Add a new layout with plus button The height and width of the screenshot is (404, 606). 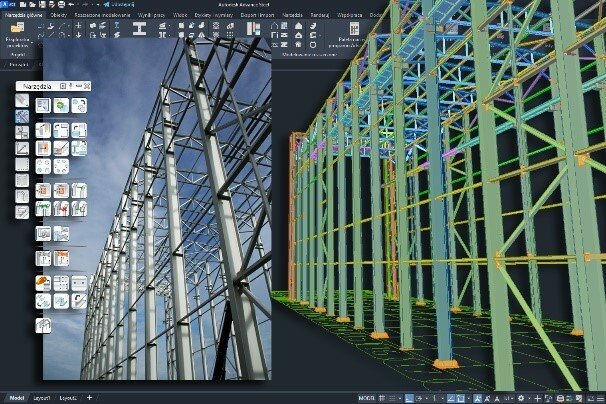pyautogui.click(x=89, y=397)
